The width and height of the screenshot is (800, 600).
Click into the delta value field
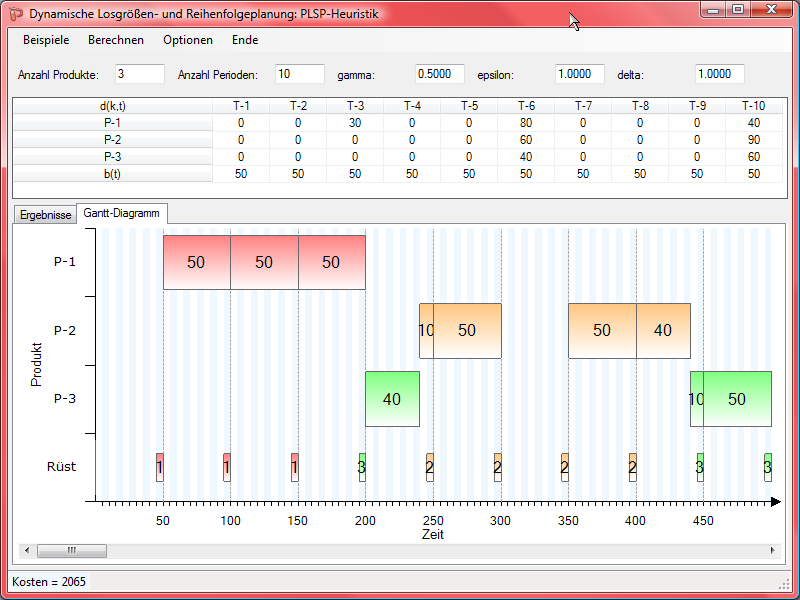coord(720,74)
